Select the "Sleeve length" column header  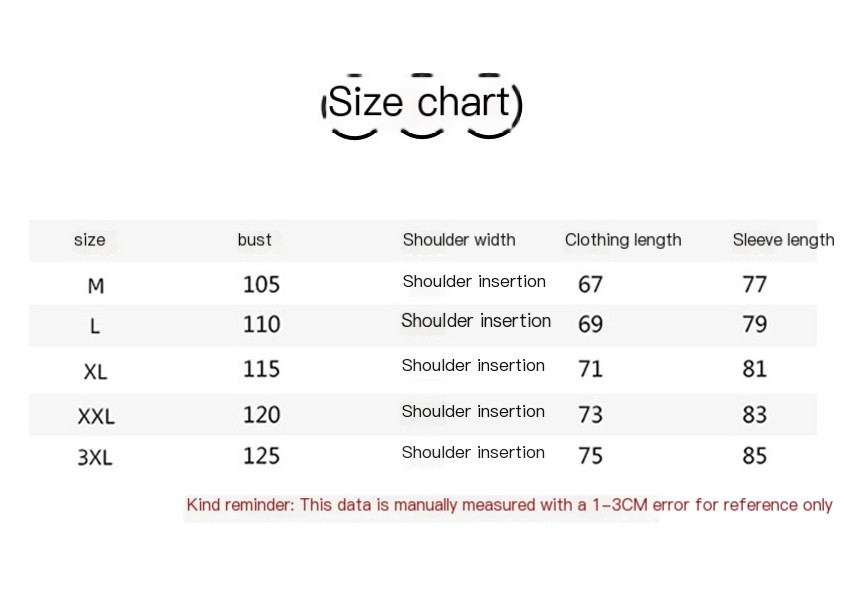click(783, 240)
